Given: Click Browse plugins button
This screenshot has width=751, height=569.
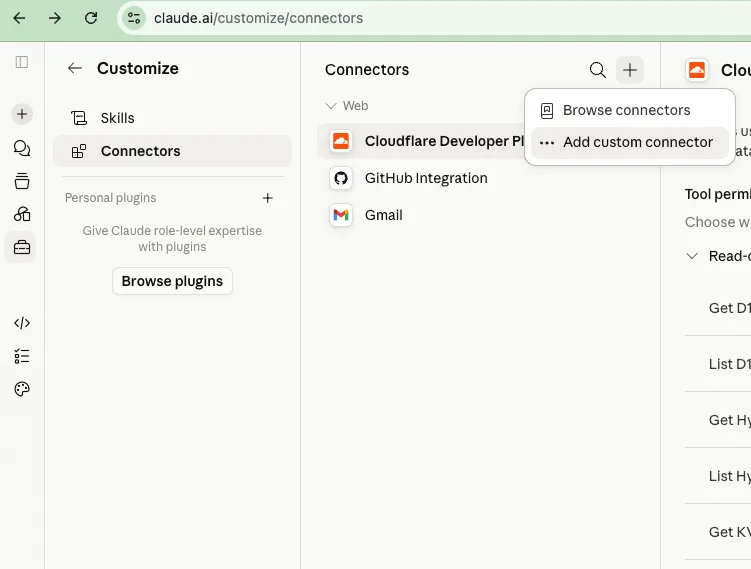Looking at the screenshot, I should [172, 281].
